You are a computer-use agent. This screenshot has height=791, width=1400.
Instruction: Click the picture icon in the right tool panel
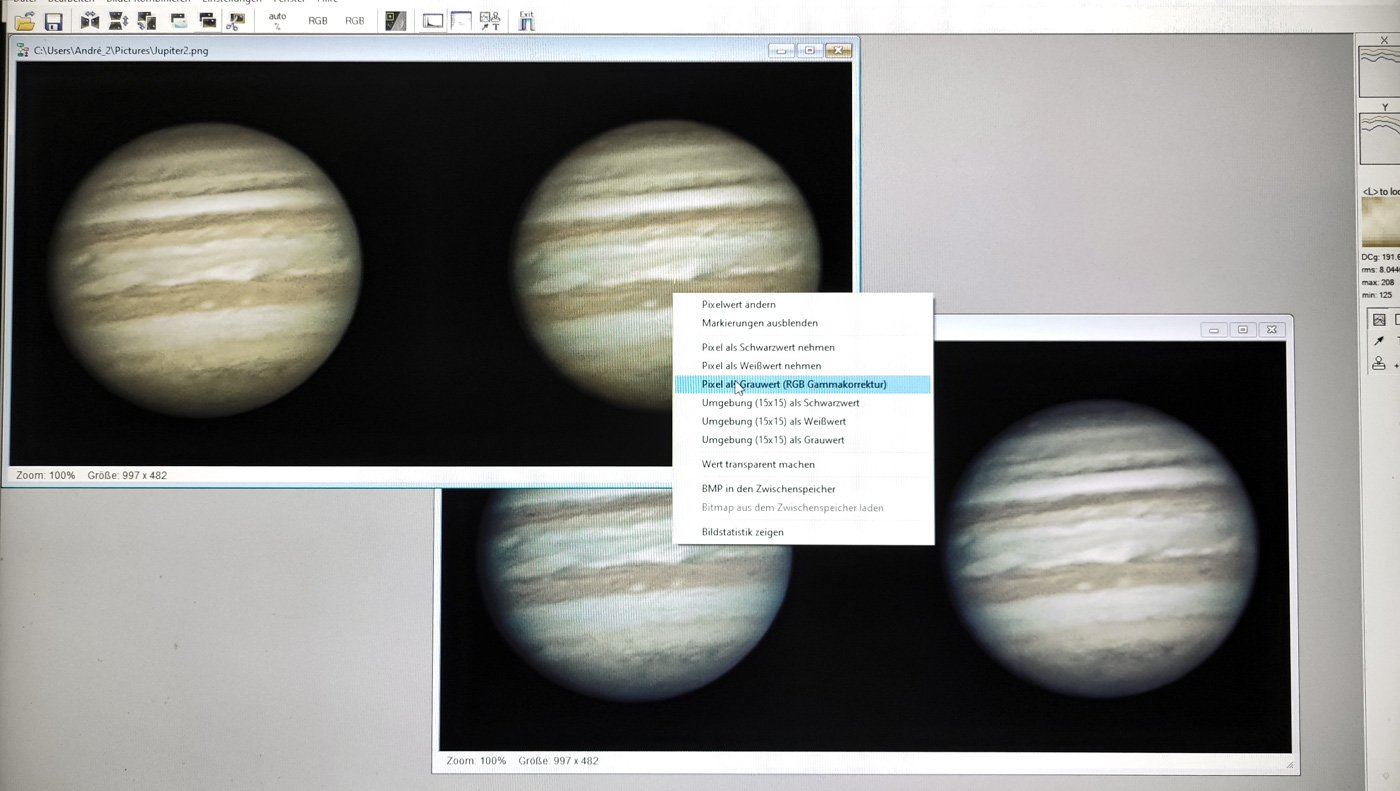pos(1379,320)
